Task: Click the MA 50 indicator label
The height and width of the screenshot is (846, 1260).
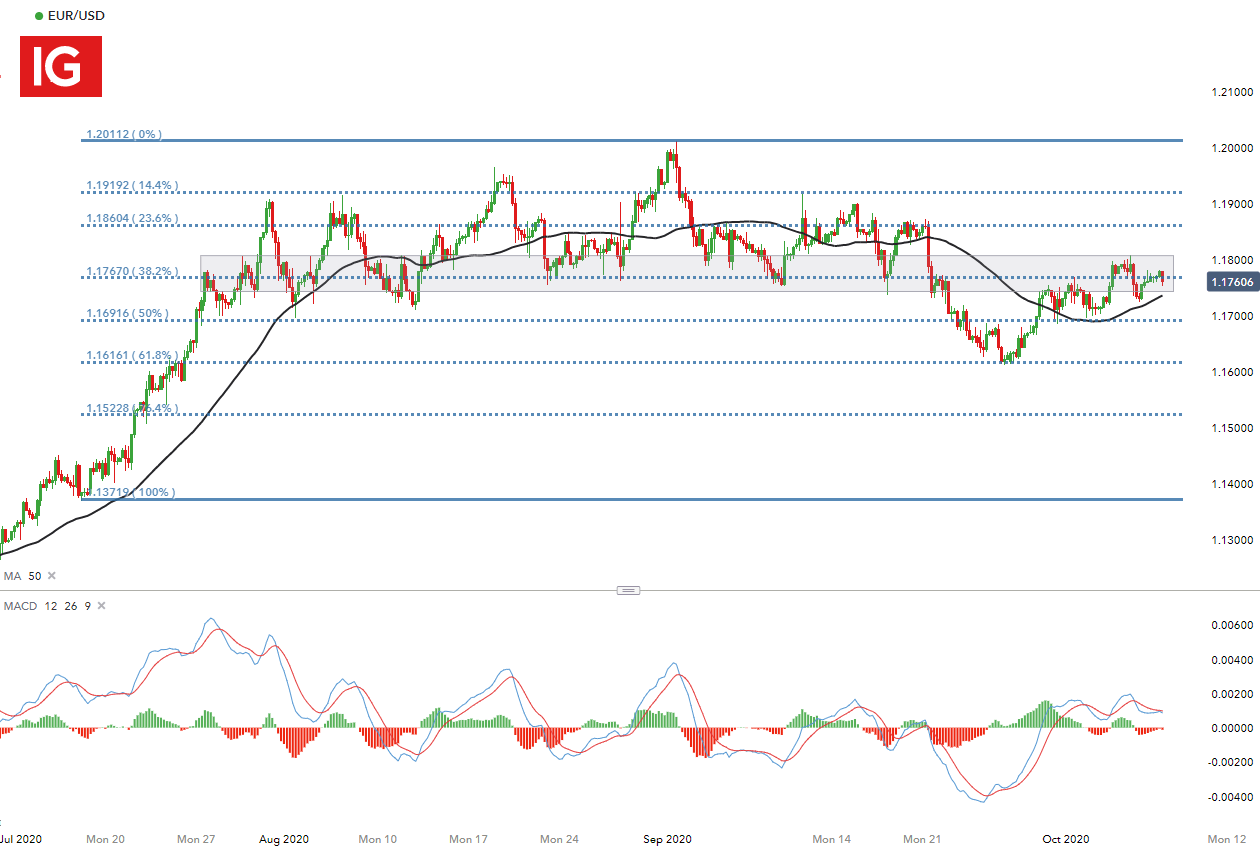Action: pyautogui.click(x=23, y=576)
